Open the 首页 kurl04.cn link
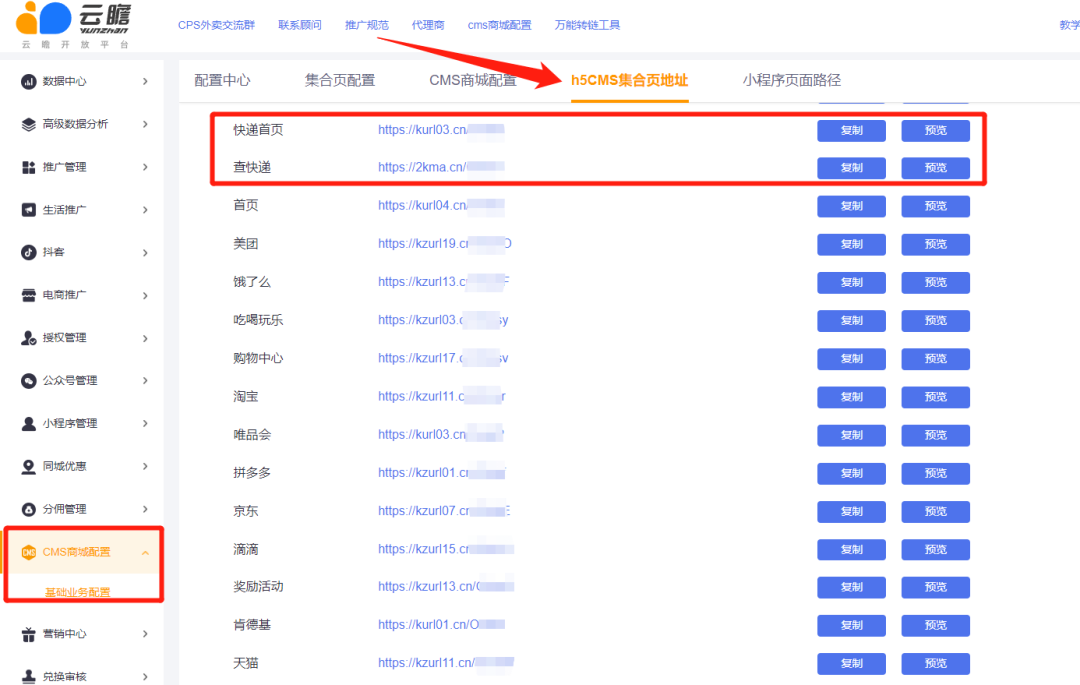The height and width of the screenshot is (685, 1080). pyautogui.click(x=441, y=205)
